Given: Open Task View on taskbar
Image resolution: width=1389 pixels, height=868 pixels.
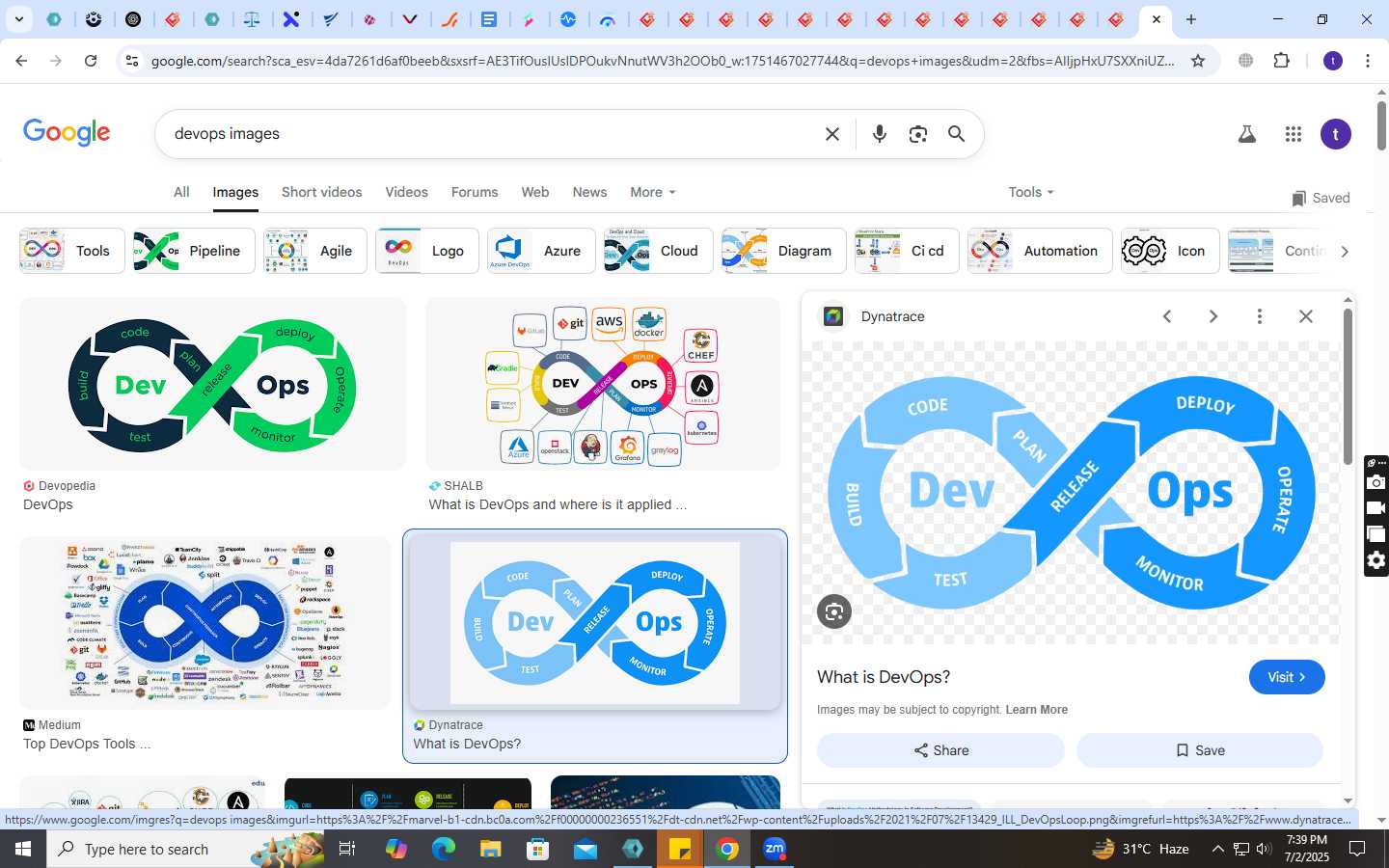Looking at the screenshot, I should [x=347, y=849].
